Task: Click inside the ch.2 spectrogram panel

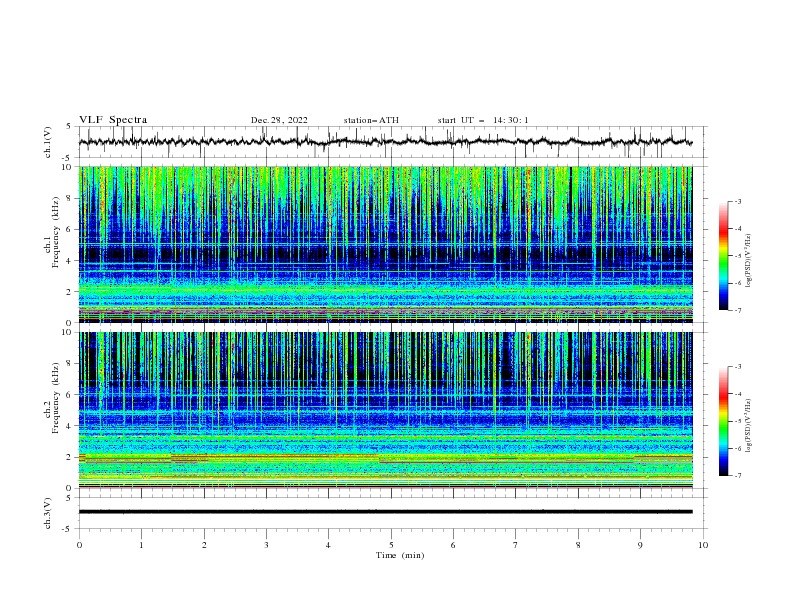Action: [386, 410]
